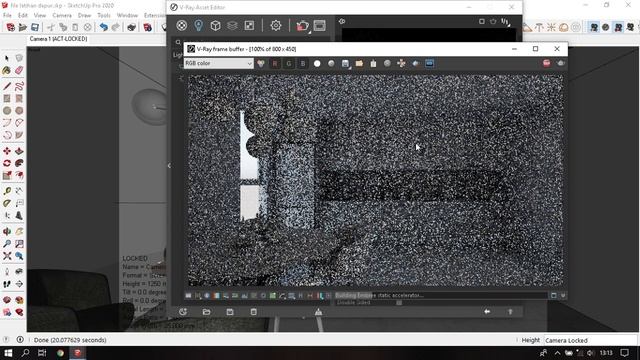Click the add asset icon at Asset Editor bottom
This screenshot has height=360, width=640.
tap(183, 312)
